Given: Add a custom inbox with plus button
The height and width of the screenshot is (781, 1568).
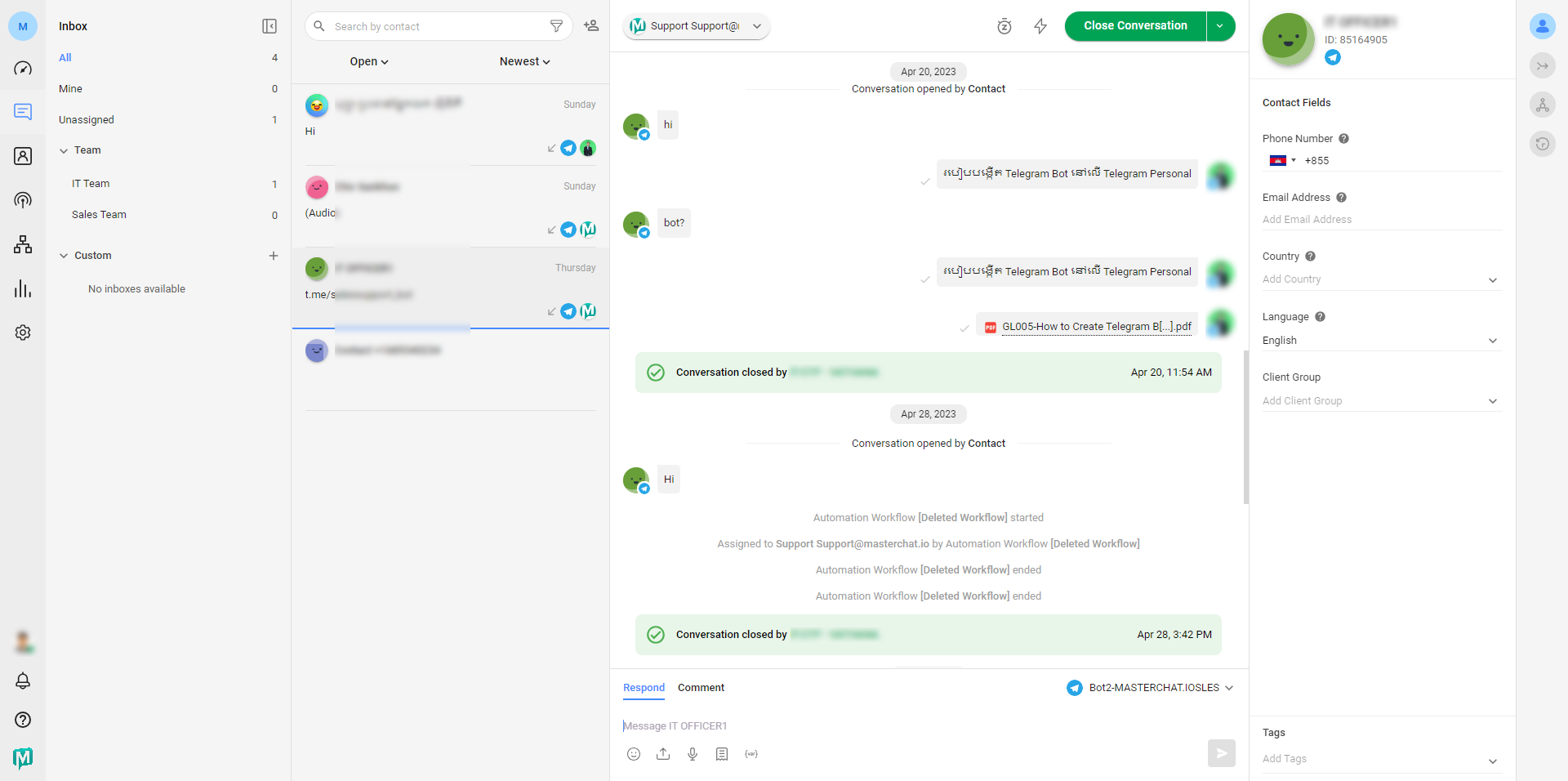Looking at the screenshot, I should [274, 256].
